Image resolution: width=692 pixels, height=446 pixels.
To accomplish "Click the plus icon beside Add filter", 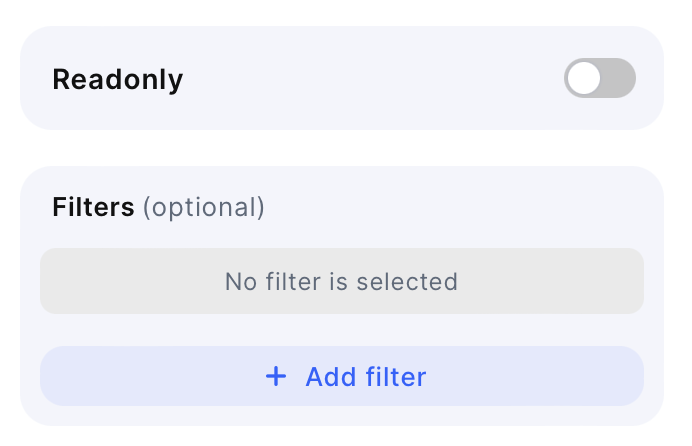I will click(x=275, y=377).
